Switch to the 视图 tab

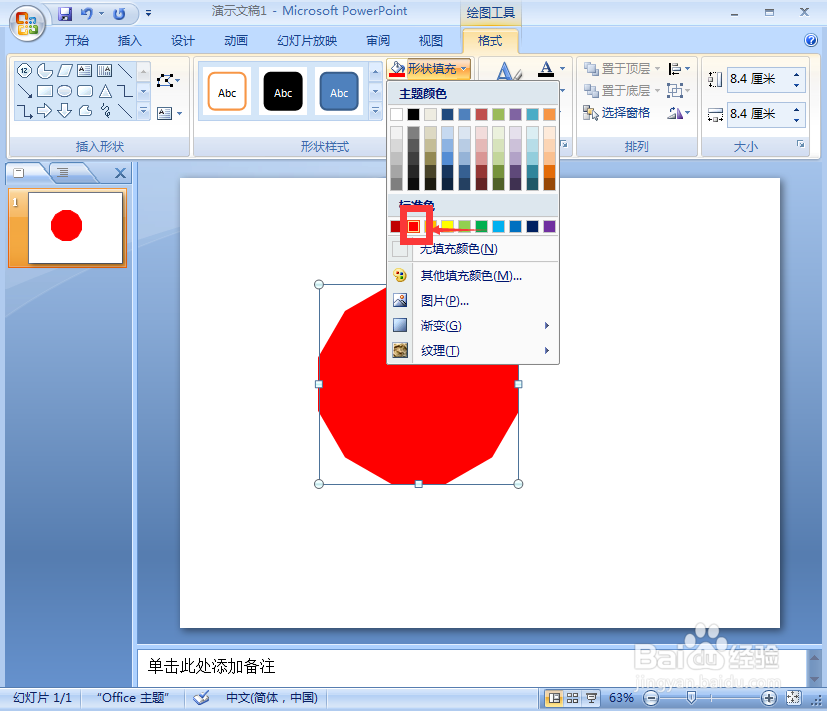pos(430,41)
